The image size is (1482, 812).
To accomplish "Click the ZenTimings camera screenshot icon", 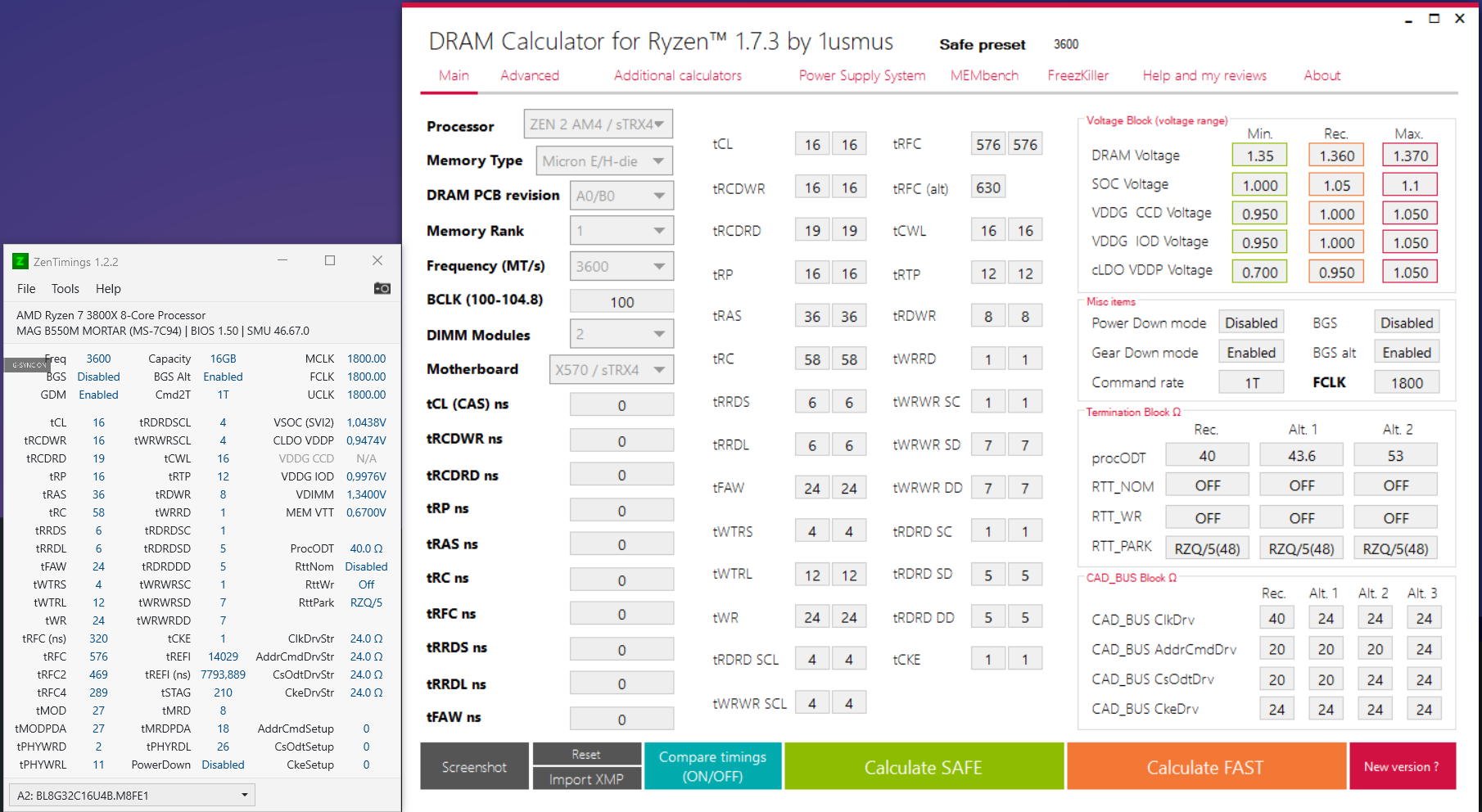I will click(x=382, y=288).
